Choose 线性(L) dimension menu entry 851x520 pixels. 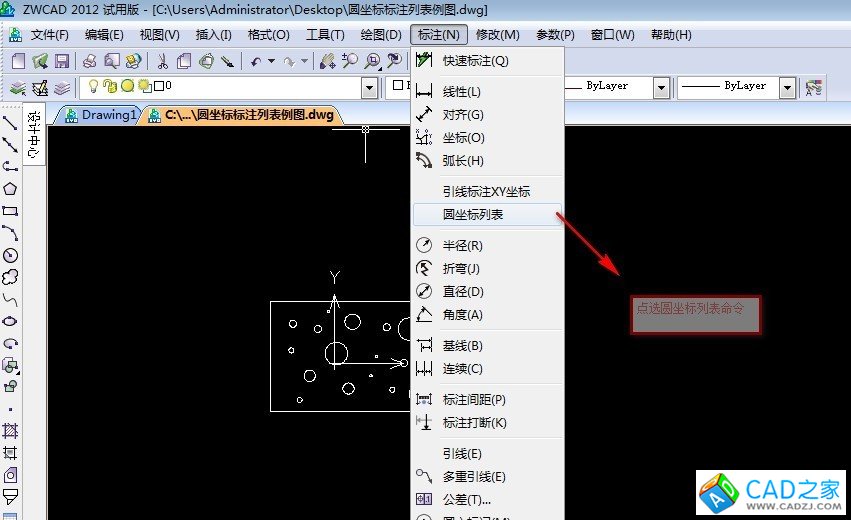click(487, 91)
